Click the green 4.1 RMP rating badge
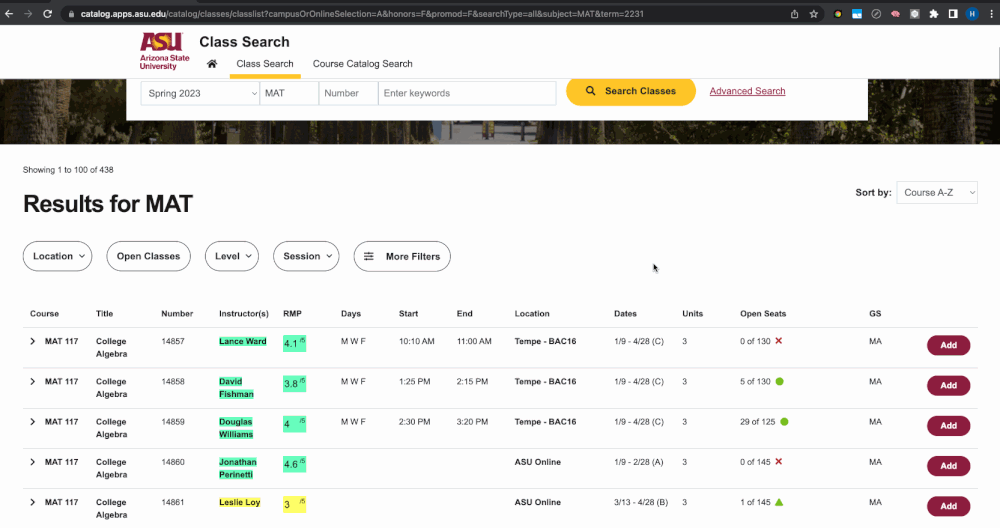Screen dimensions: 1000x528 point(294,343)
